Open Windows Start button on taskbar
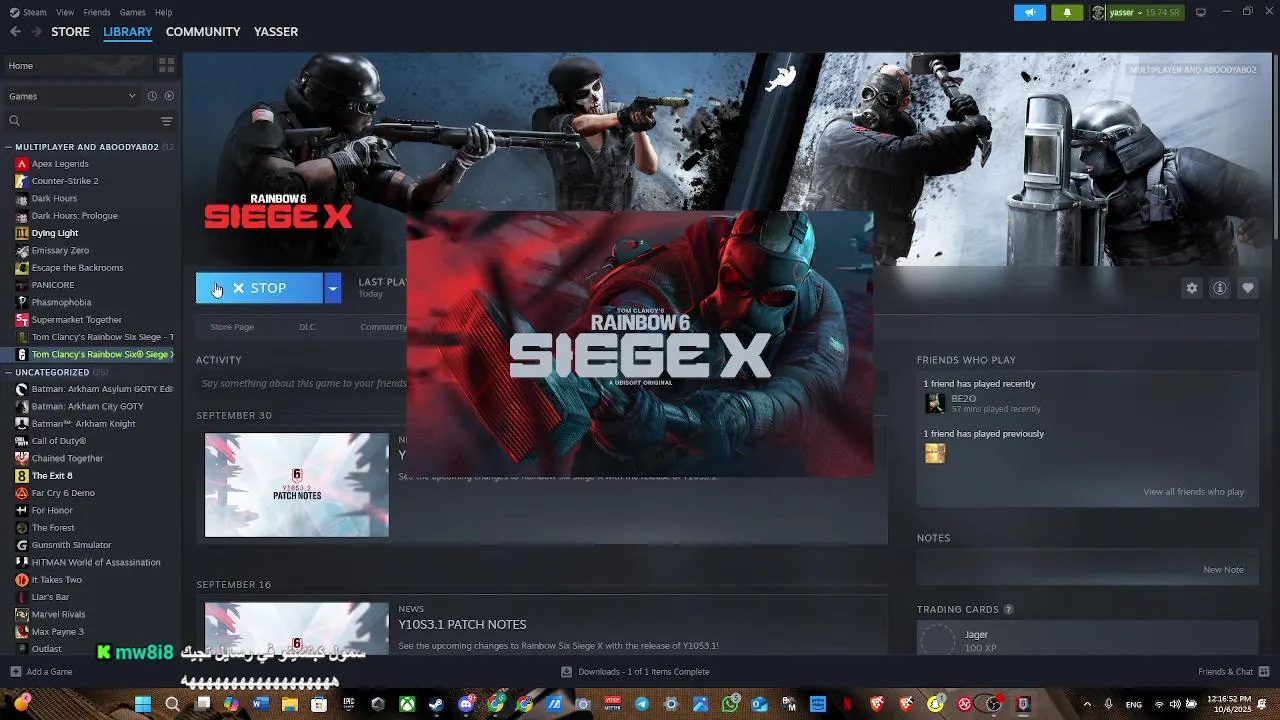Viewport: 1280px width, 720px height. tap(143, 704)
